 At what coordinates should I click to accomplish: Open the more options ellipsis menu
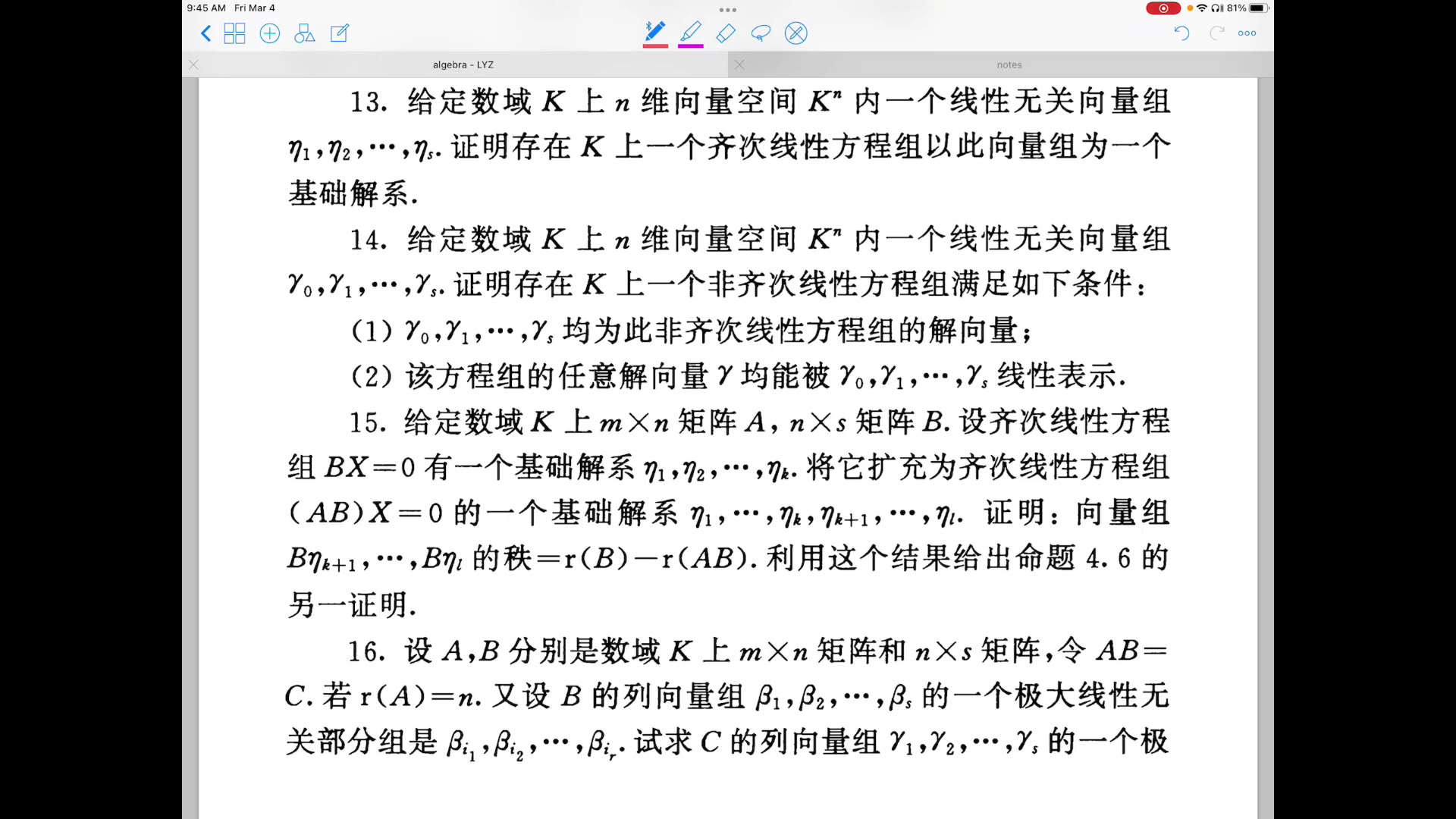click(x=1247, y=33)
